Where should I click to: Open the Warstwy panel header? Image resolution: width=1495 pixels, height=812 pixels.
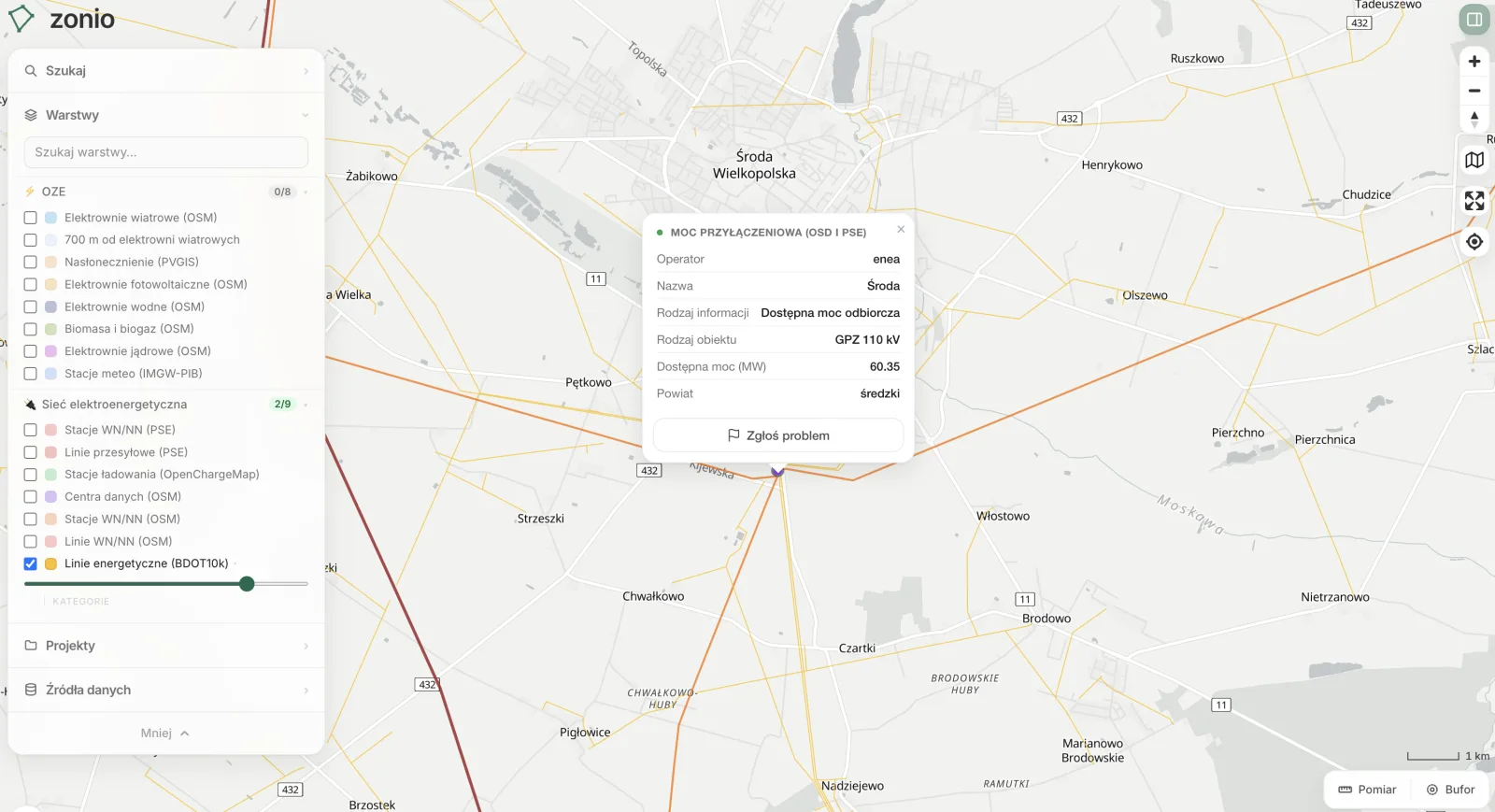point(166,115)
